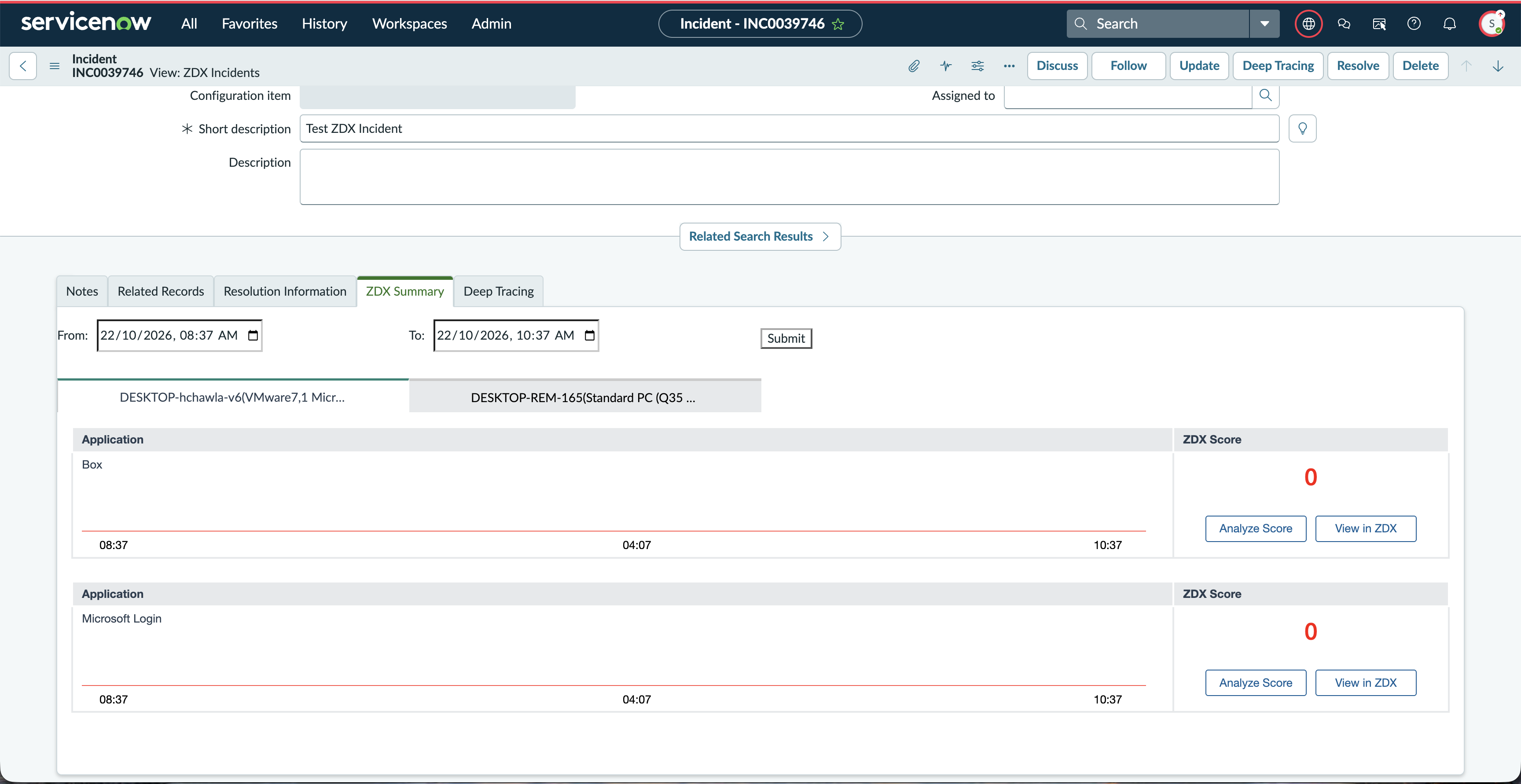Expand the search dropdown arrow

[x=1265, y=24]
